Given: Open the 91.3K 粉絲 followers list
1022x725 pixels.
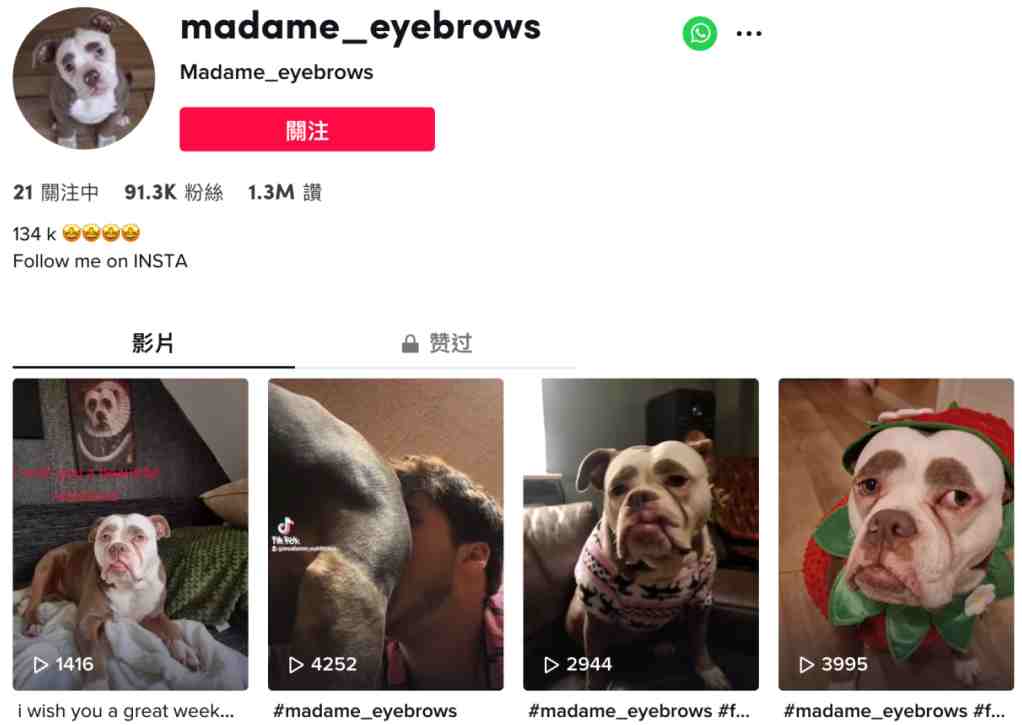Looking at the screenshot, I should pyautogui.click(x=173, y=192).
